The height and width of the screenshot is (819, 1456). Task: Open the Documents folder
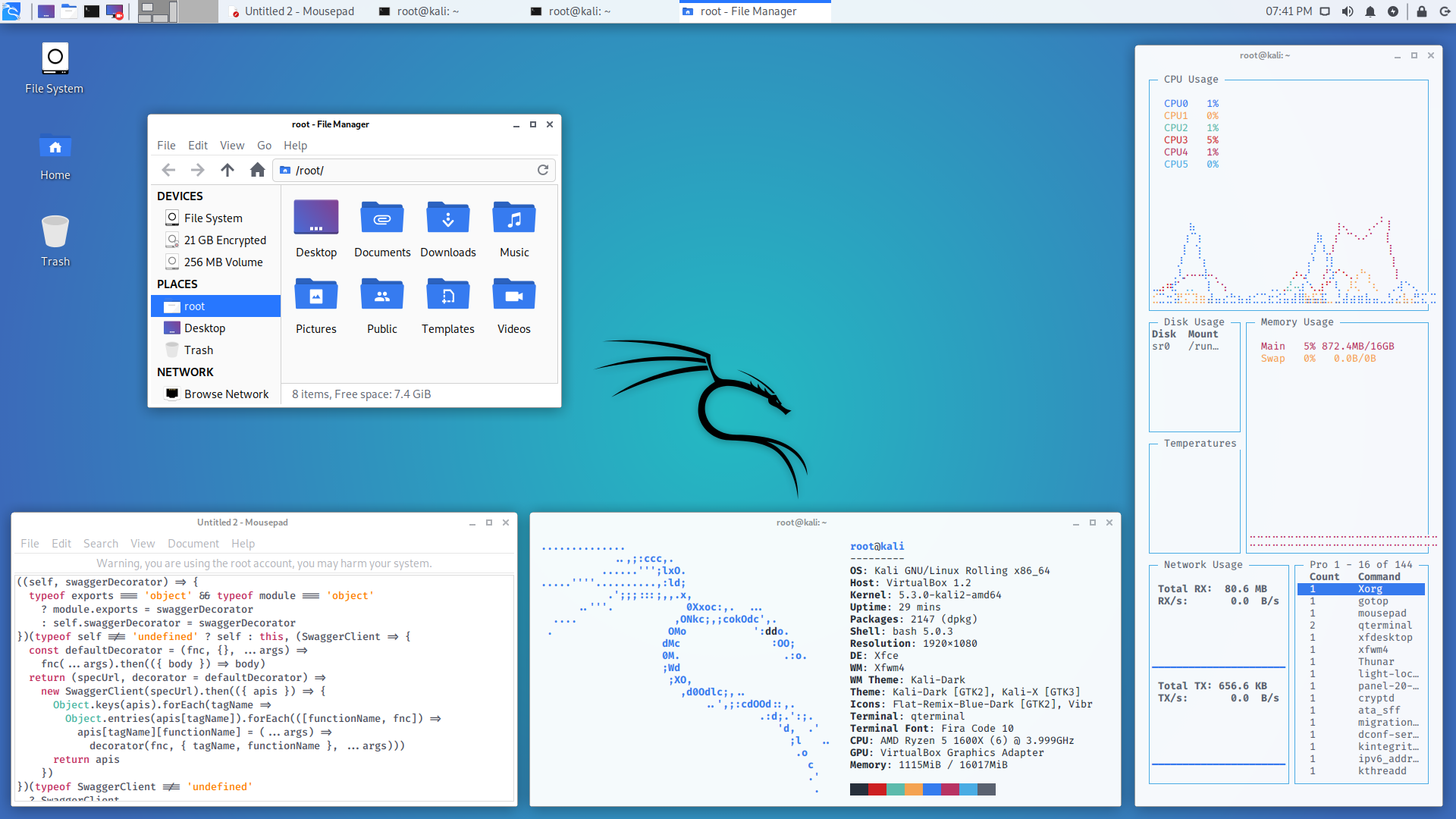tap(382, 228)
